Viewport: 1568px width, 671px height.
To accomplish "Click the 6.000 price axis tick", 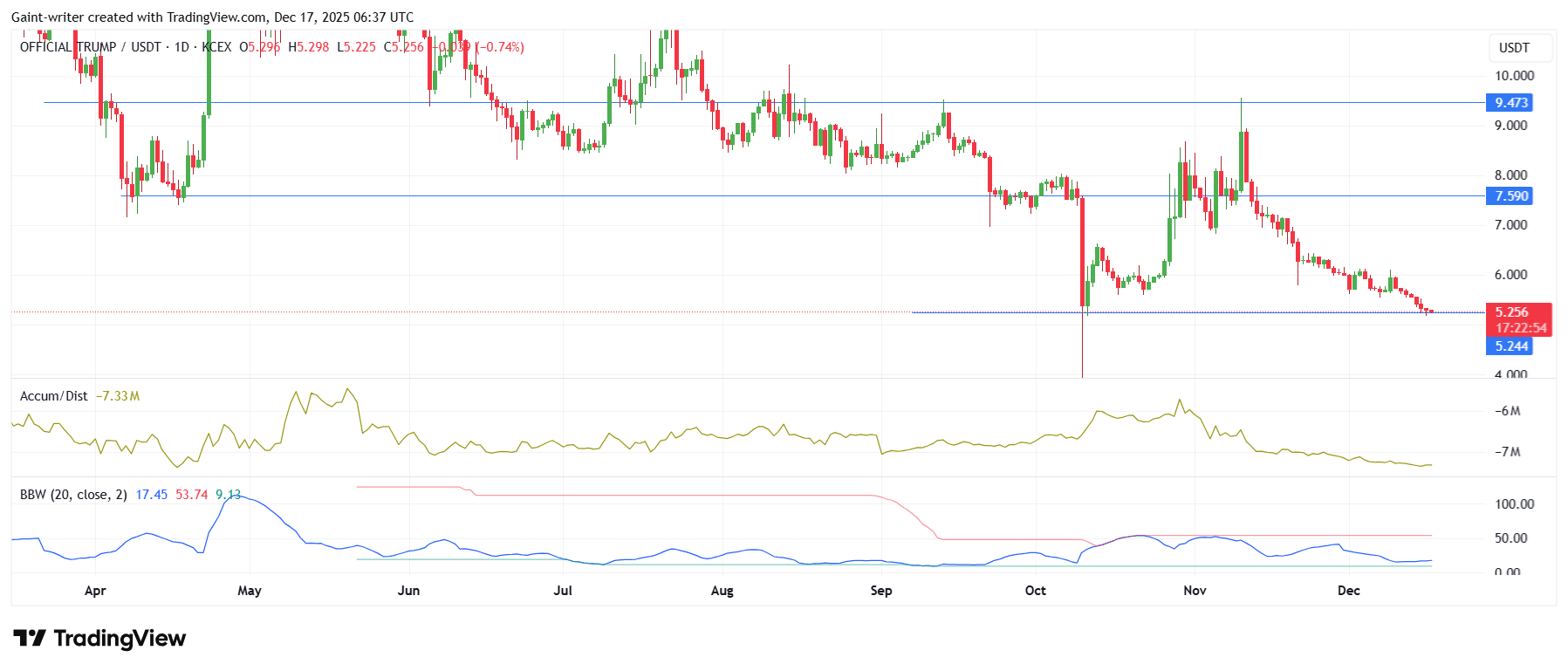I will pos(1510,275).
